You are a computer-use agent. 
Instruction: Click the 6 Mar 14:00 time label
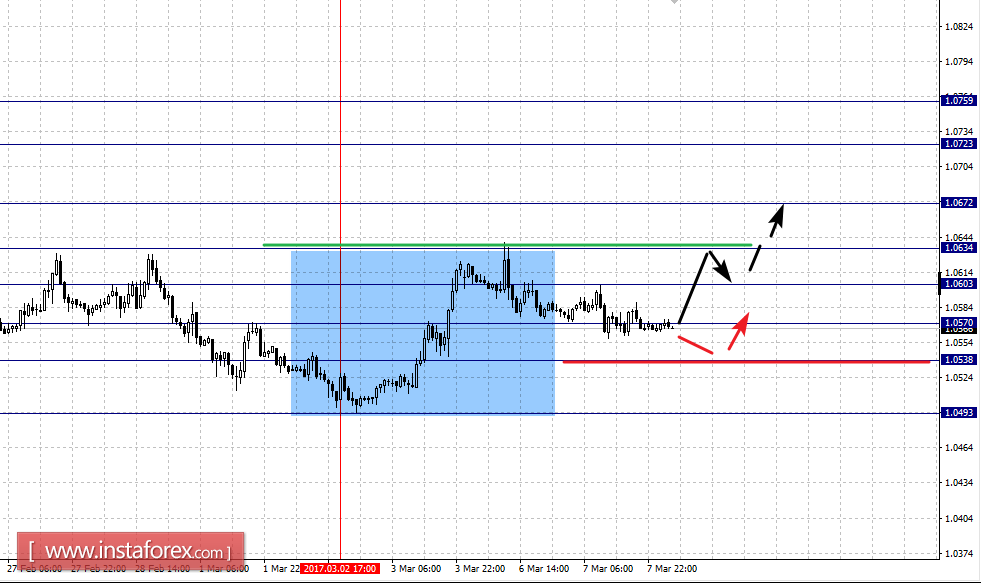click(x=544, y=569)
